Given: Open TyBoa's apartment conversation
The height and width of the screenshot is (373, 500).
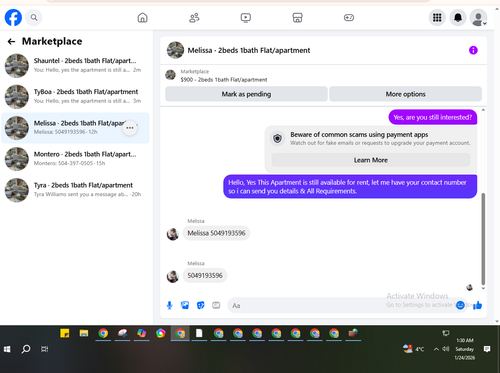Looking at the screenshot, I should tap(75, 96).
